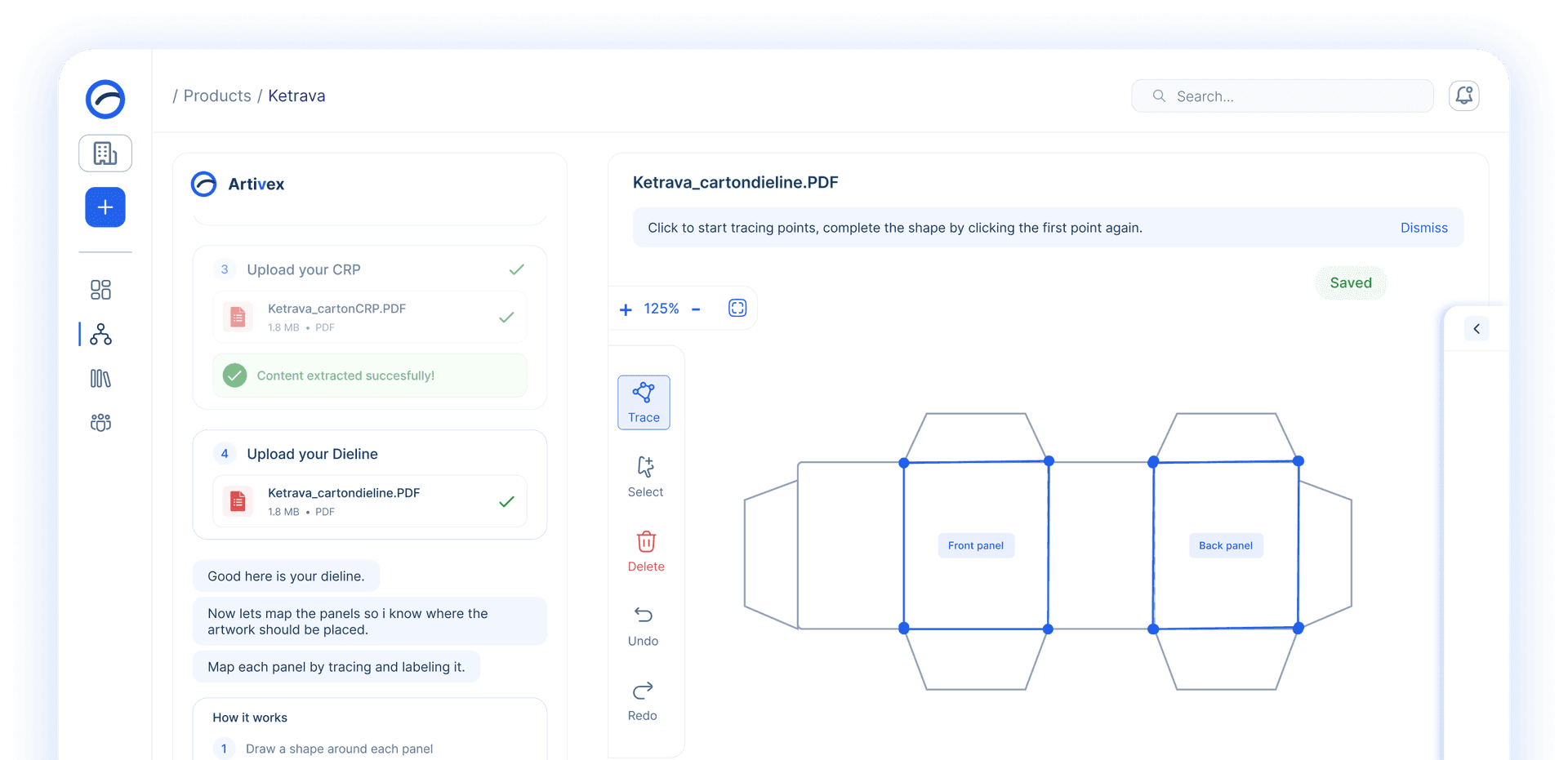Open the dashboard grid icon in the sidebar

(x=100, y=290)
